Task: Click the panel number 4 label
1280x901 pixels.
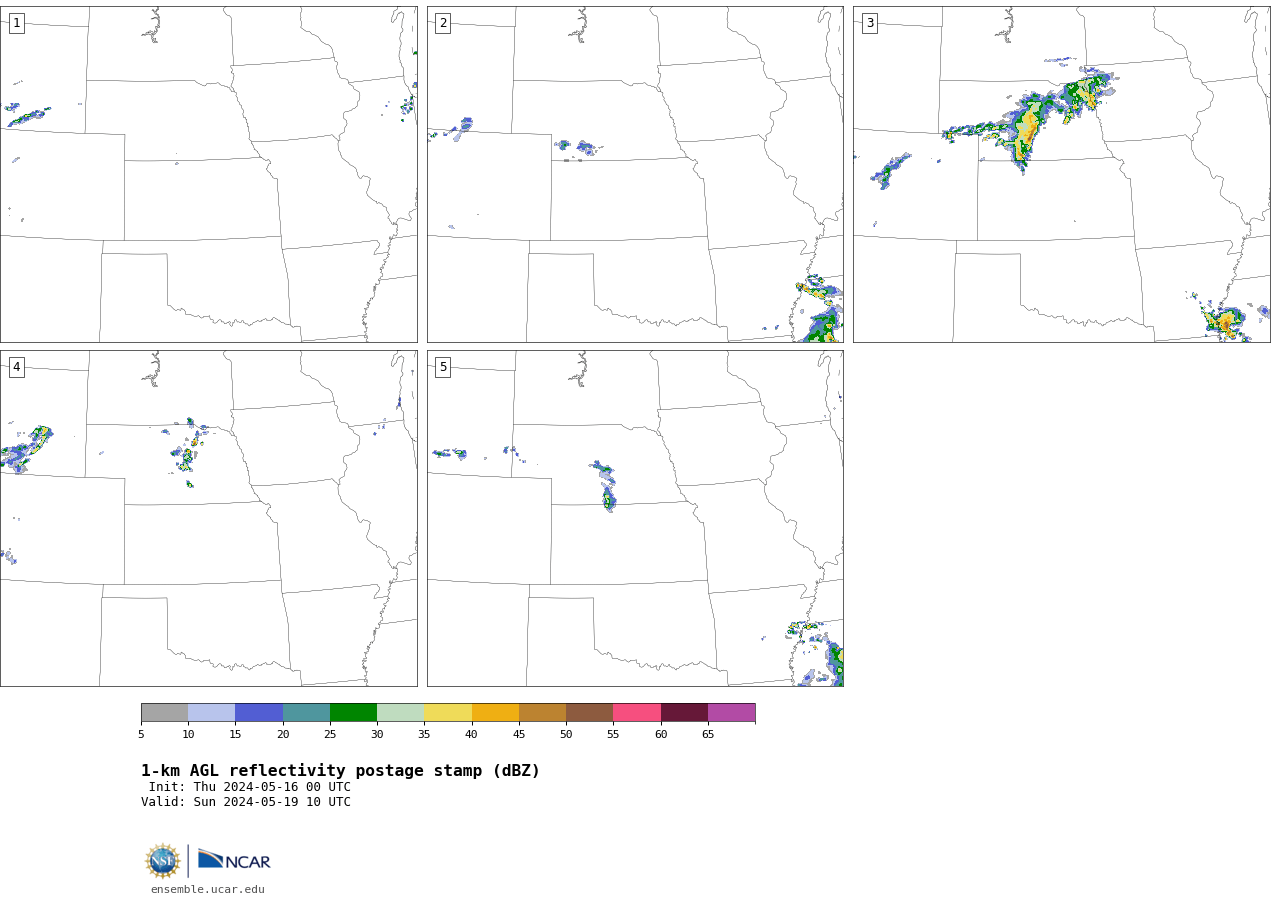Action: 17,367
